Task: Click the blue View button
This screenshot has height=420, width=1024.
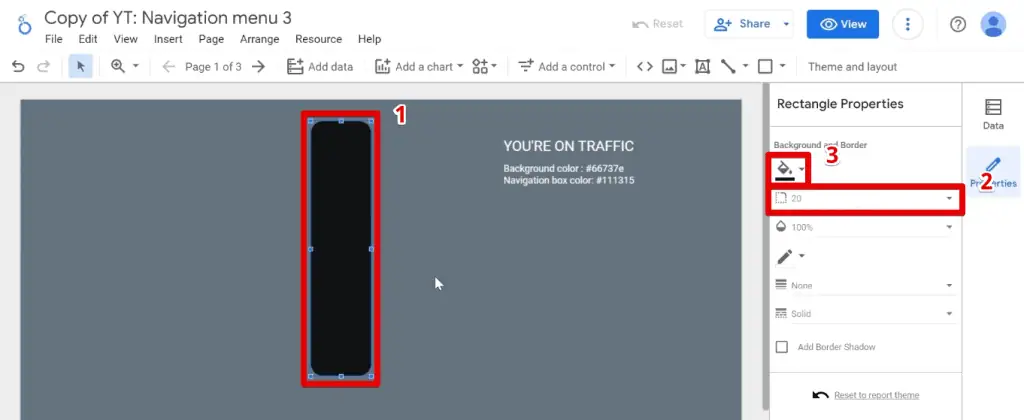Action: [x=842, y=24]
